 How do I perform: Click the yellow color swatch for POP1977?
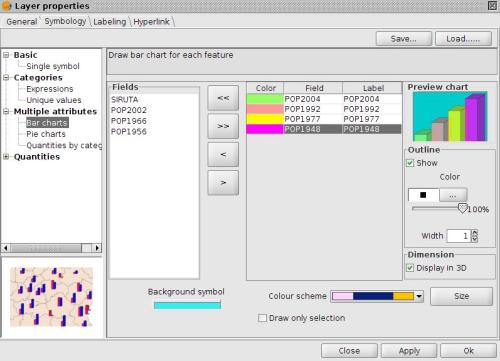[265, 119]
